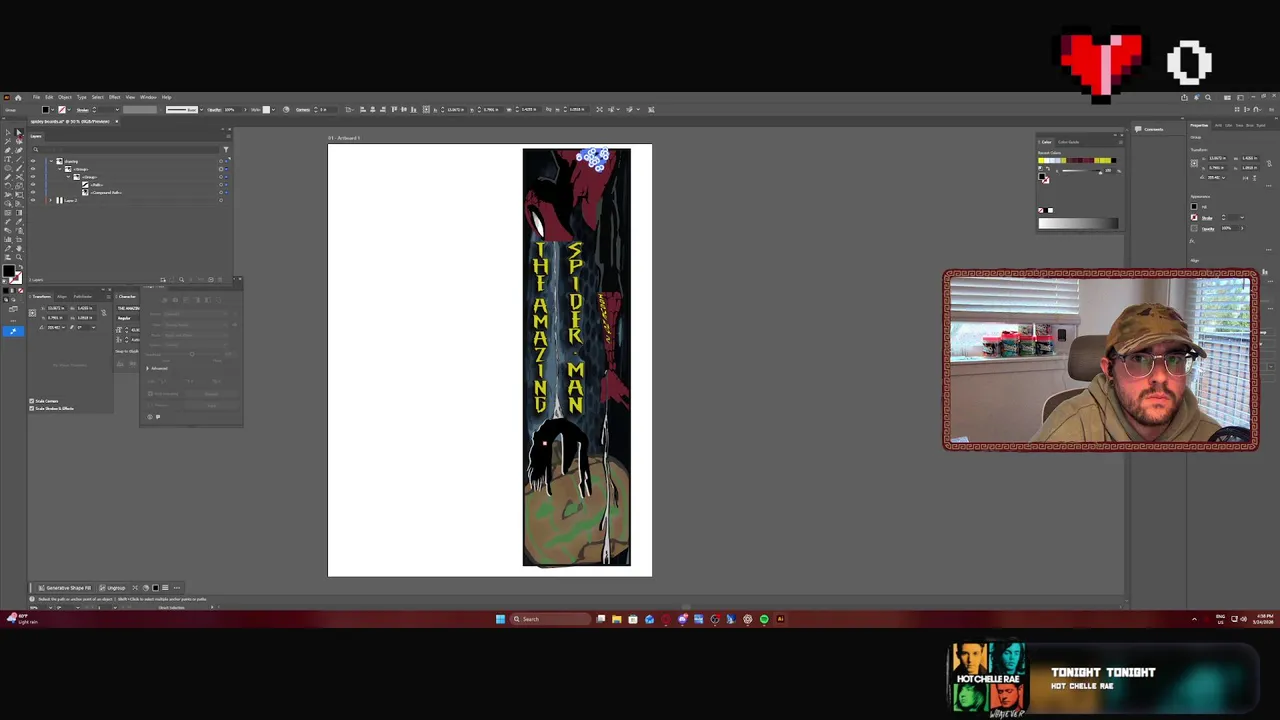Click the Home icon beside File menu
This screenshot has width=1280, height=720.
click(18, 97)
